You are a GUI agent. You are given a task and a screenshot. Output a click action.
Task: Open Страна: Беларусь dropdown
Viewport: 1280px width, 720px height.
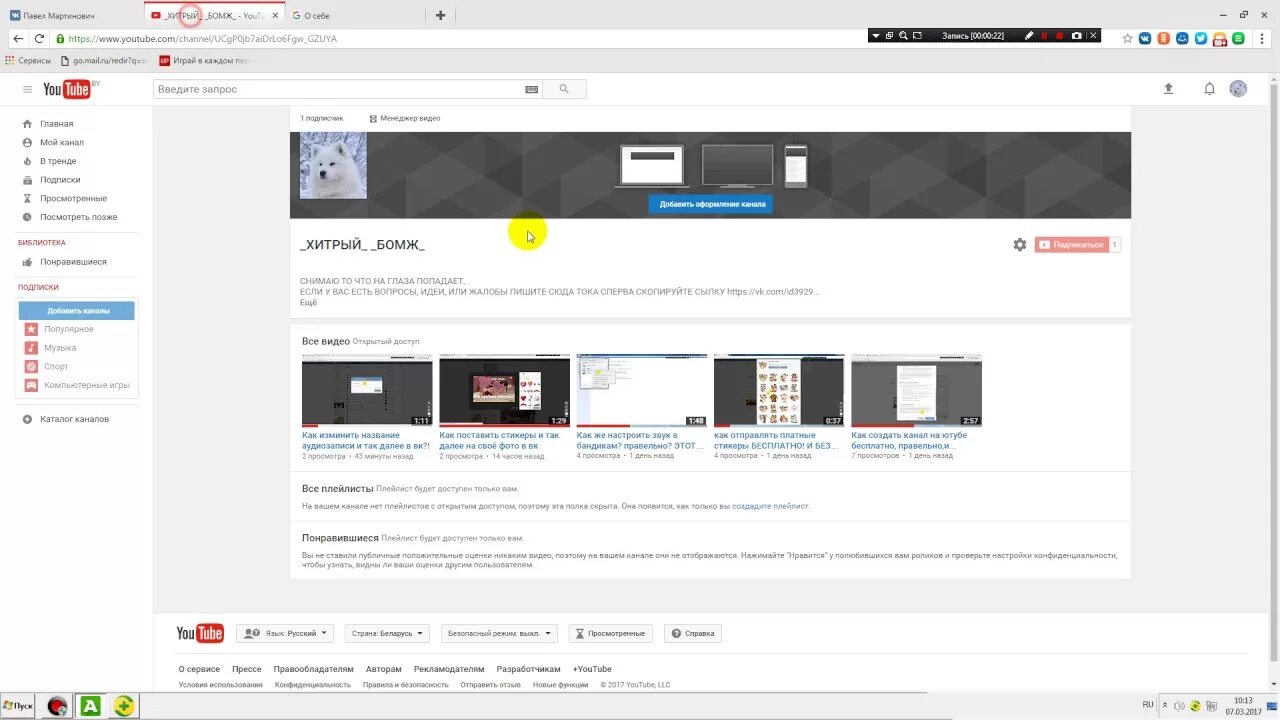coord(387,633)
